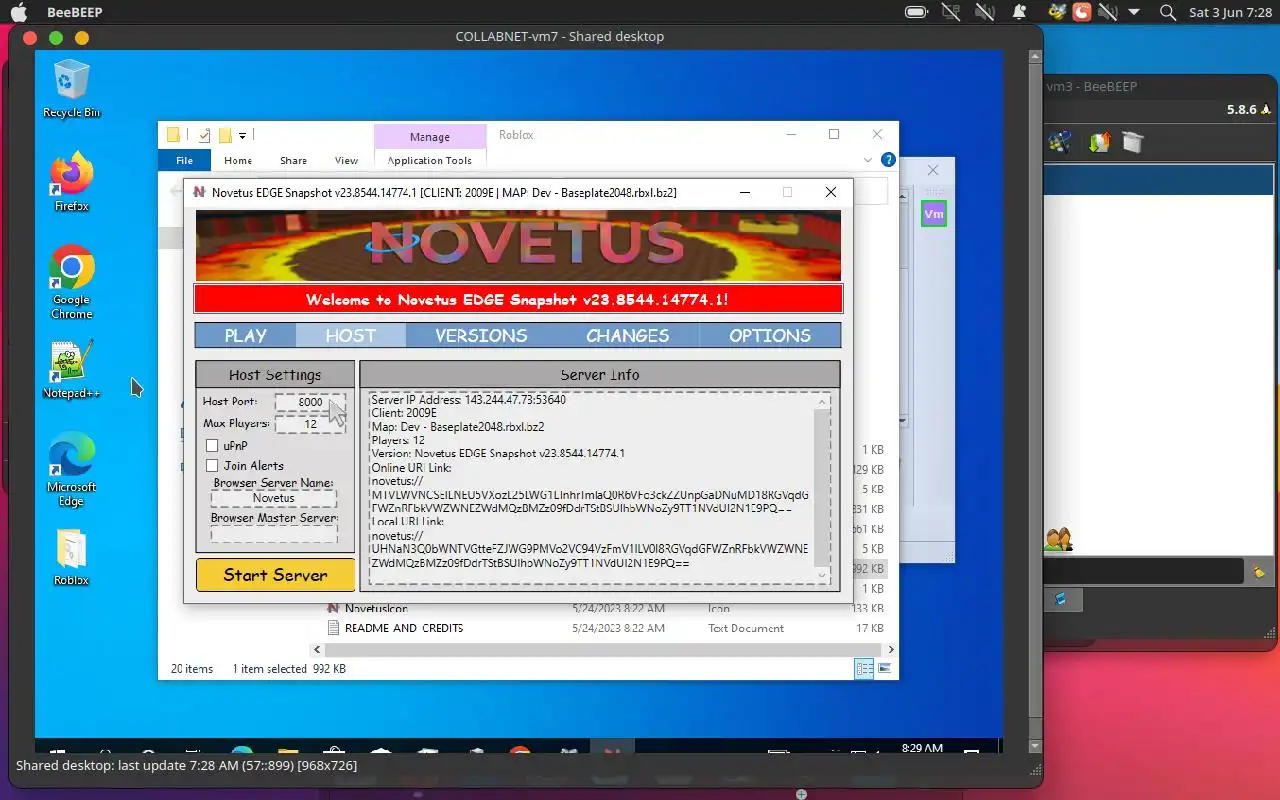1280x800 pixels.
Task: Open the File tab in Explorer
Action: coord(185,160)
